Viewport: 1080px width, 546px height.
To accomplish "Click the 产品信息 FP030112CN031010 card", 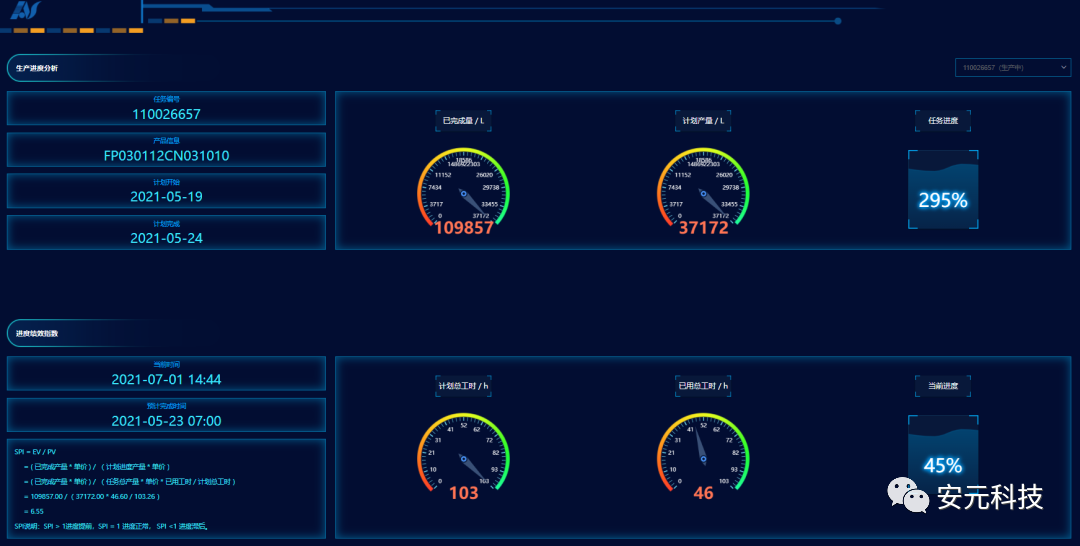I will click(x=166, y=150).
